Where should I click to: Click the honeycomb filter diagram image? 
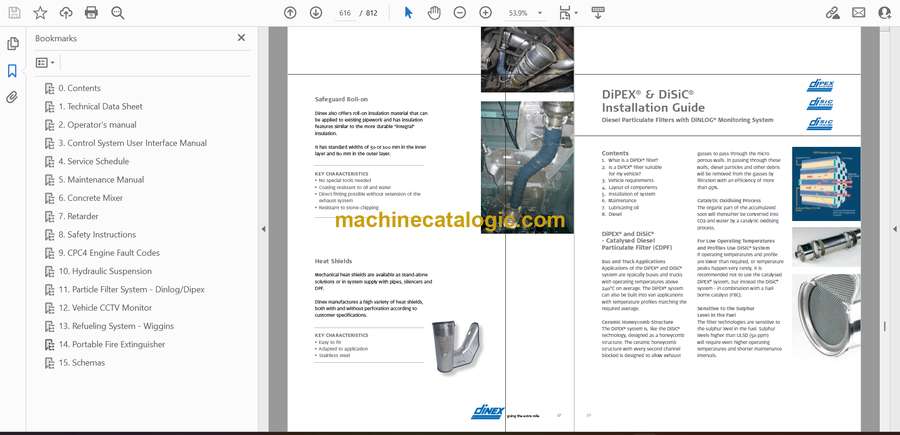826,184
